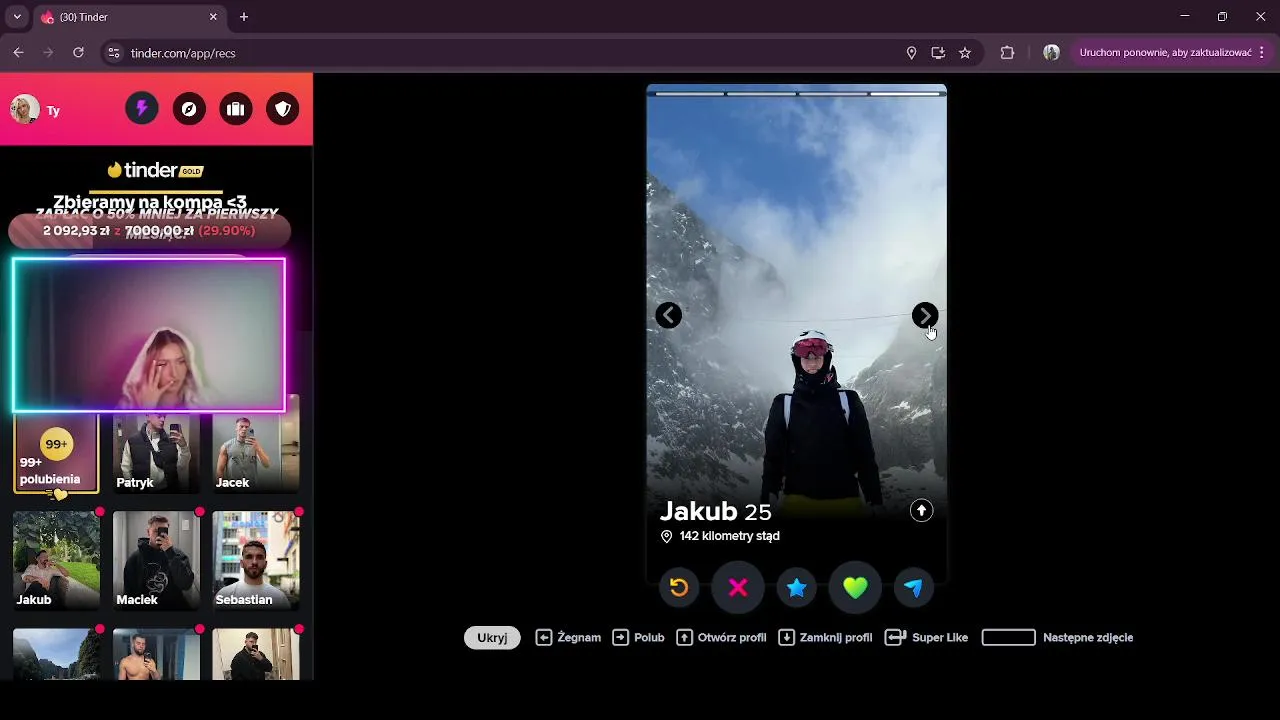Show previous photo with left chevron

(668, 316)
